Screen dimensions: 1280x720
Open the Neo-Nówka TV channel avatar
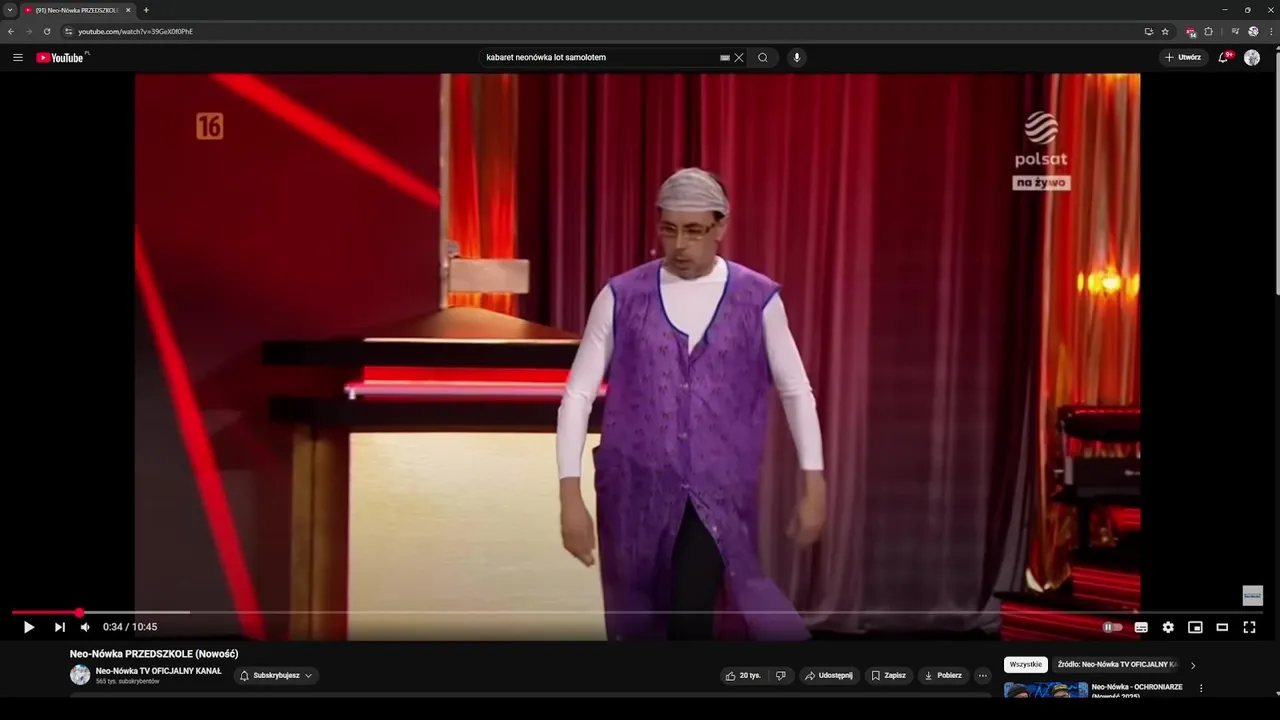(x=80, y=675)
